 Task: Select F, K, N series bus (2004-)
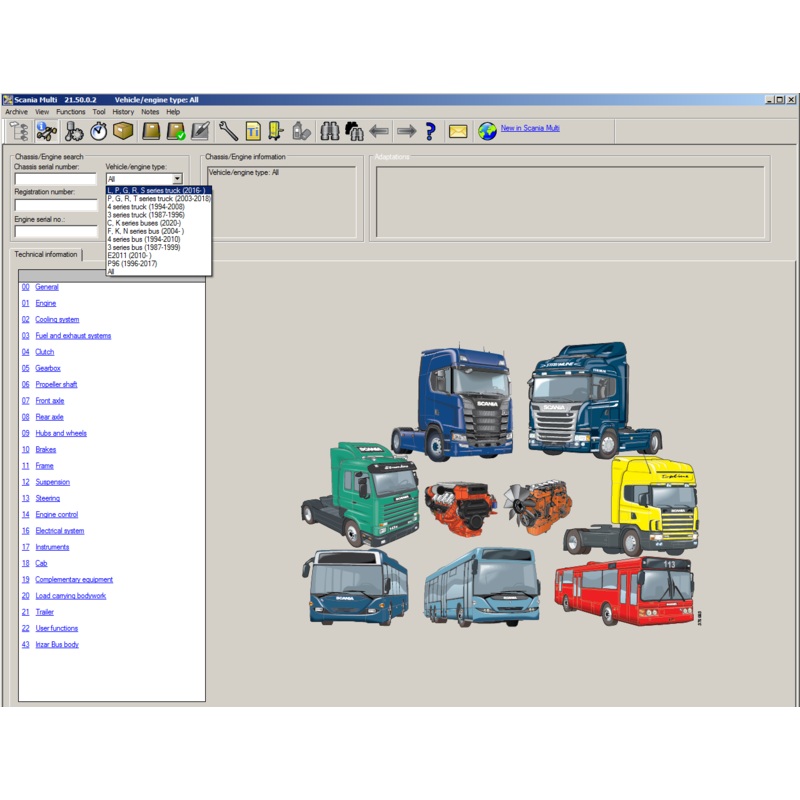click(159, 231)
